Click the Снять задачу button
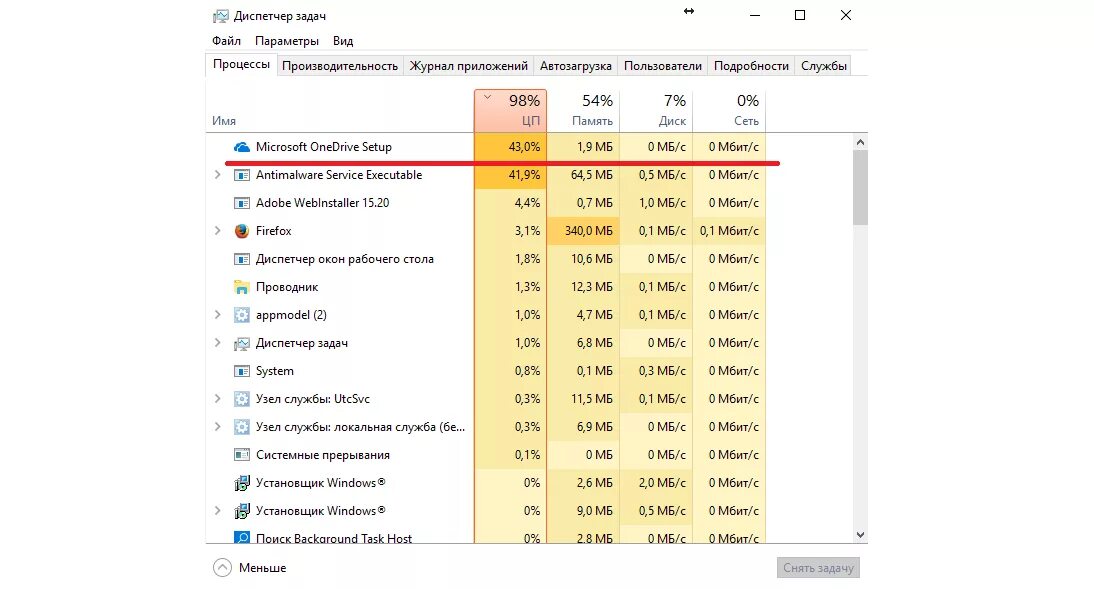This screenshot has height=589, width=1094. [x=818, y=568]
